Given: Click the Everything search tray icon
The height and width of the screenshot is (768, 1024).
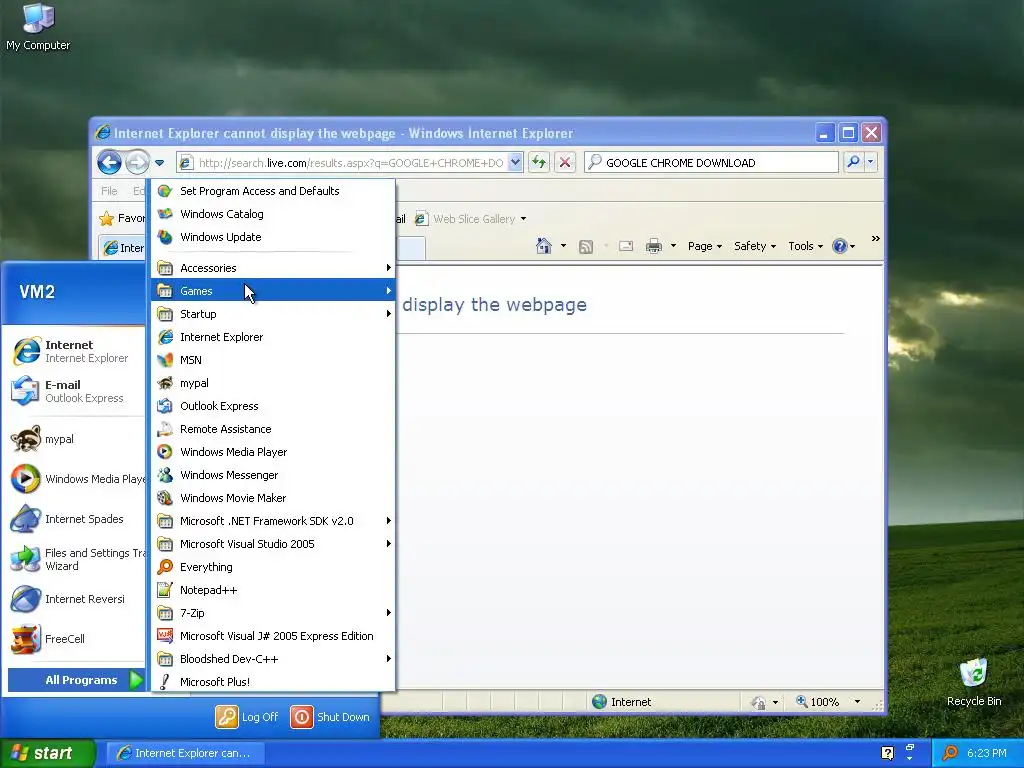Looking at the screenshot, I should (950, 753).
